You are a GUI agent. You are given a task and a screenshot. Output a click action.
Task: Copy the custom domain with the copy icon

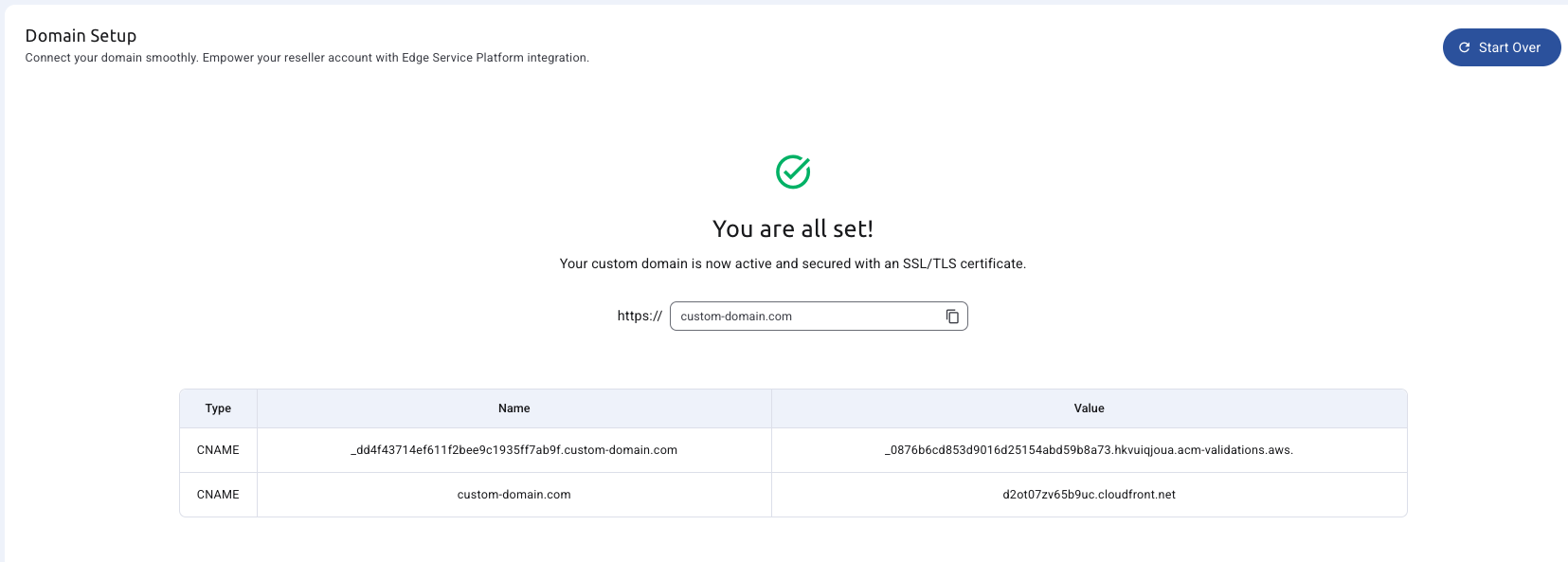952,317
